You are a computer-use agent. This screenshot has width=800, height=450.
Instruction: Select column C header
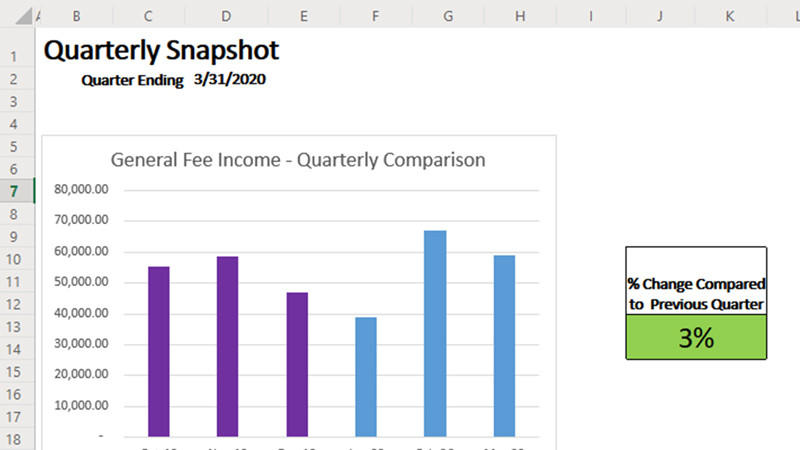pos(148,16)
